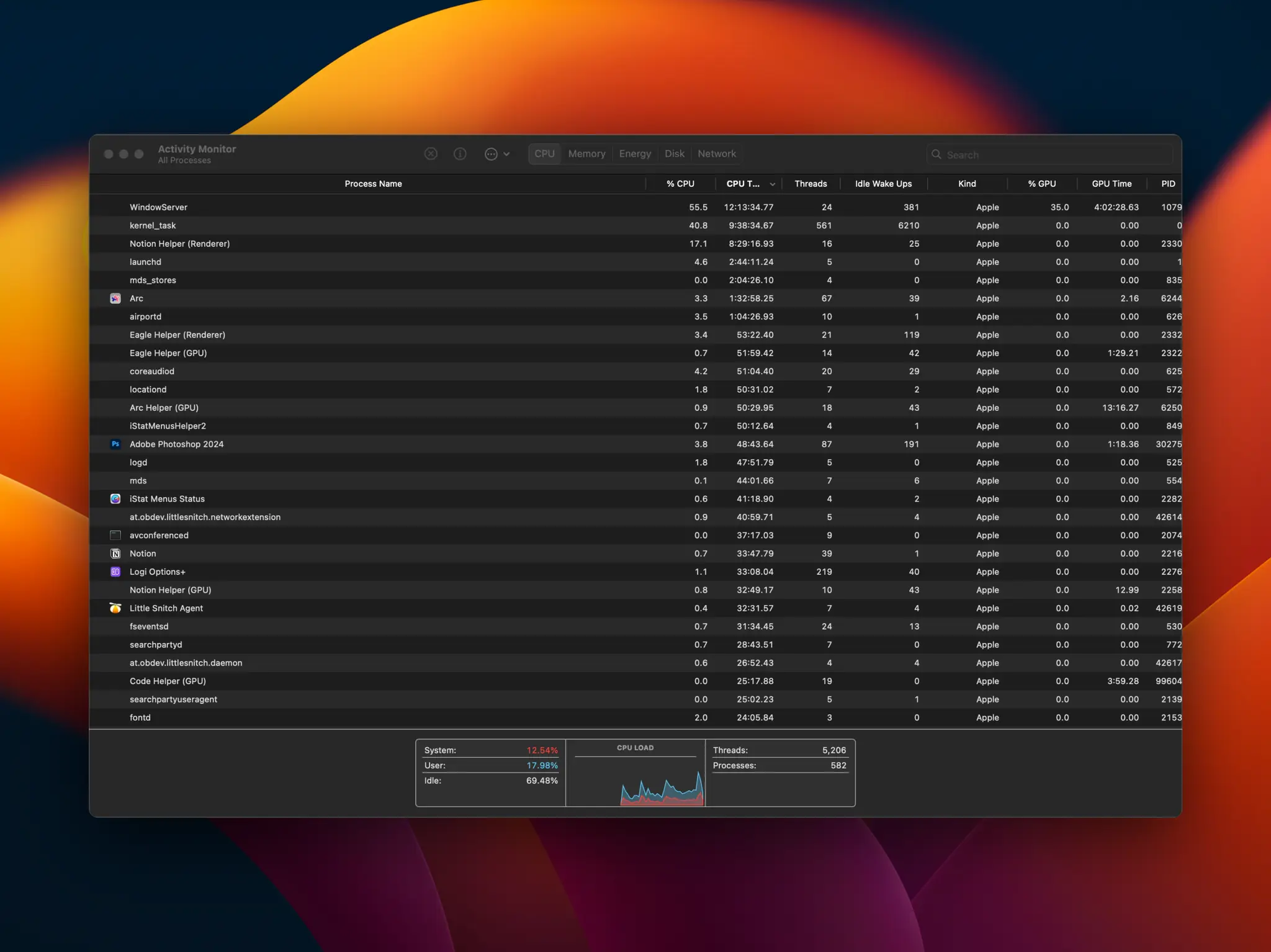
Task: Click inside the Search input field
Action: [1049, 154]
